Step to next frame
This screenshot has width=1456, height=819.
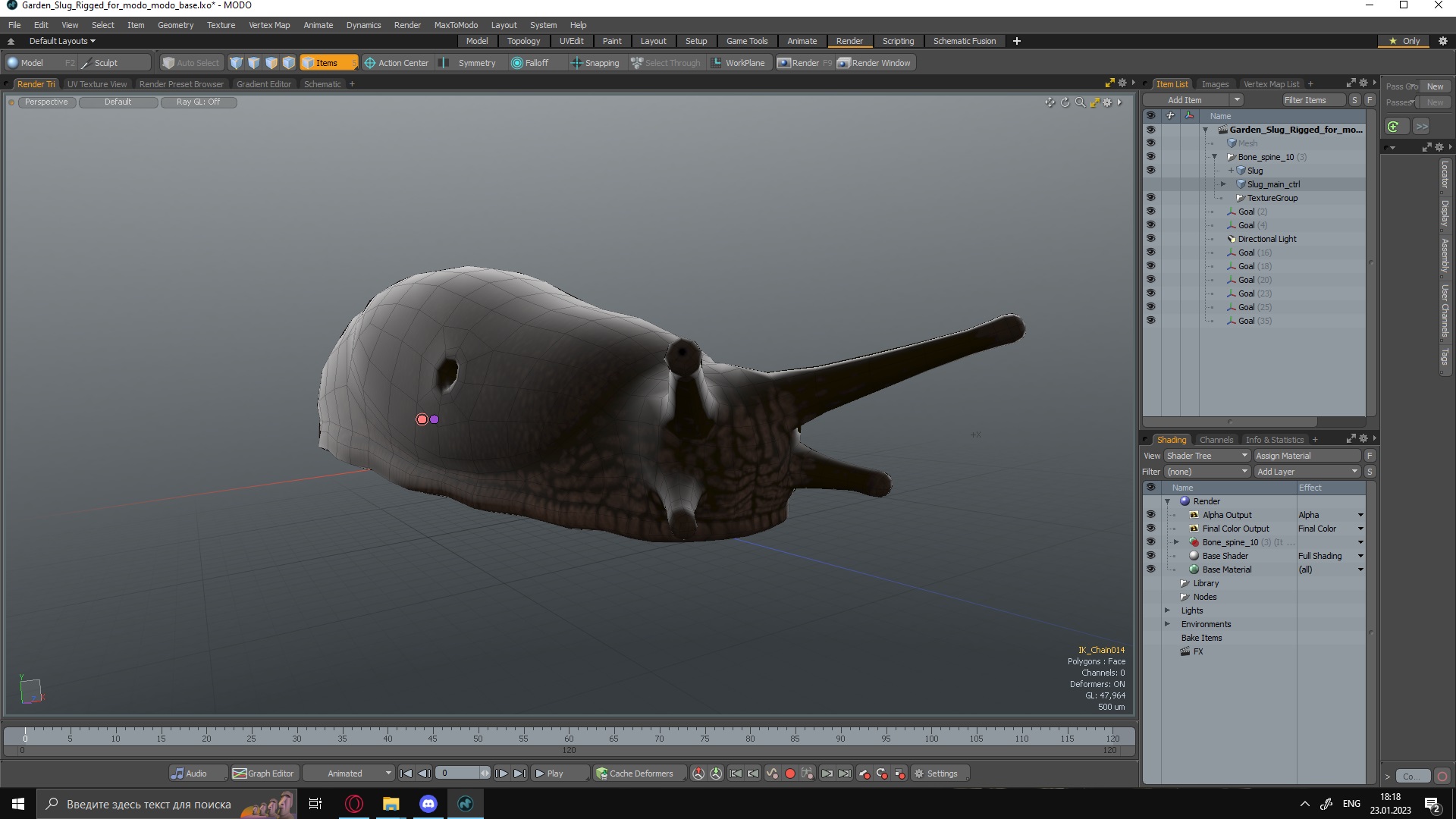[x=501, y=773]
